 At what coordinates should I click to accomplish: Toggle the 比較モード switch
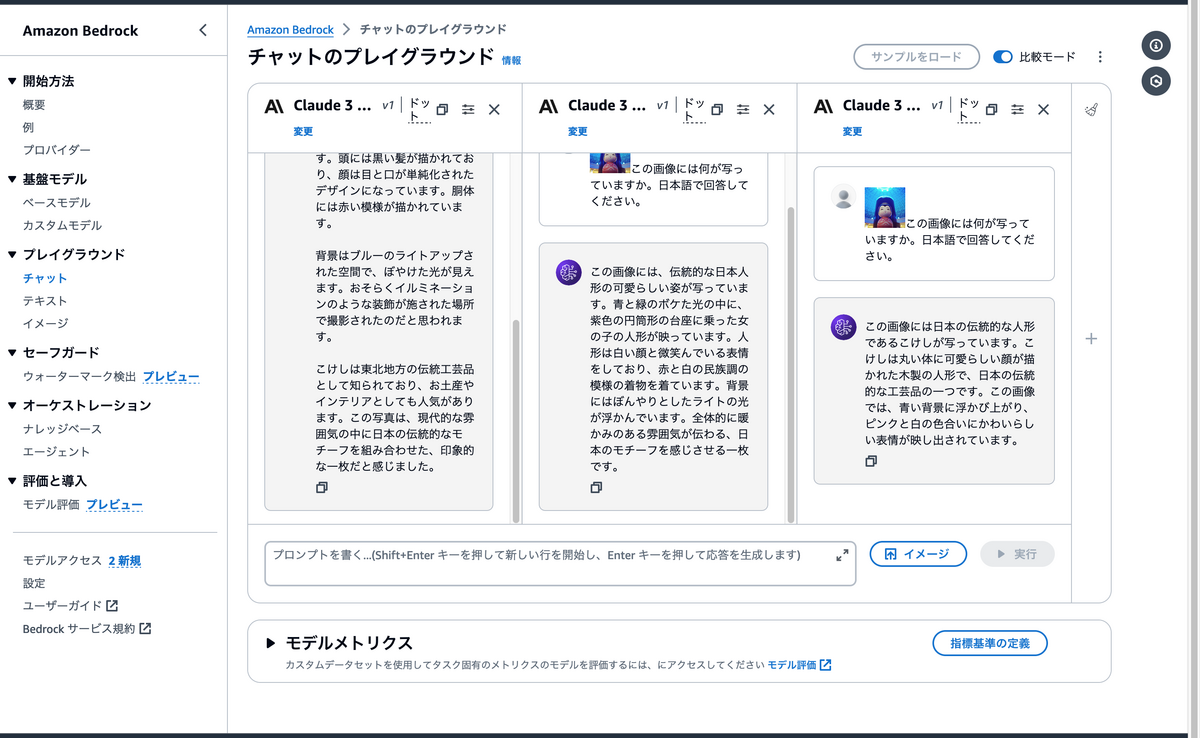click(x=1002, y=57)
